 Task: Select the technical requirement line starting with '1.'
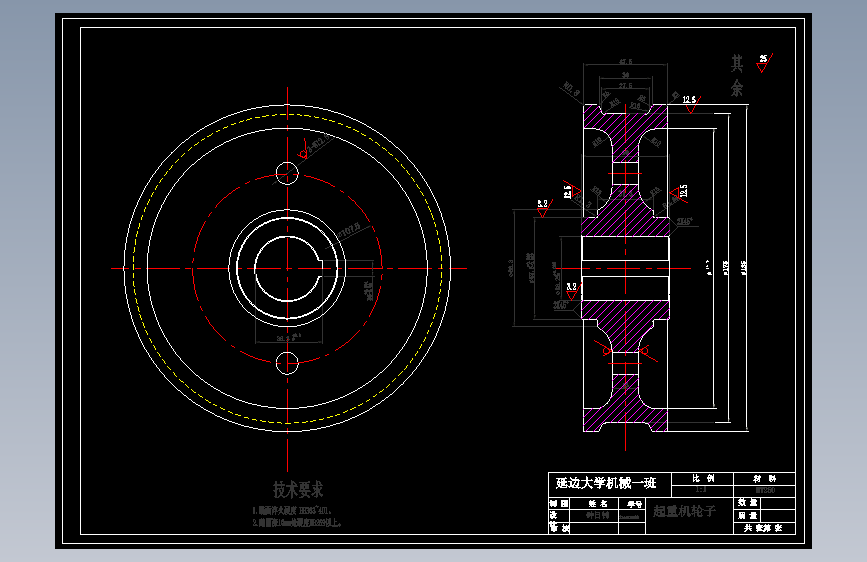click(292, 511)
